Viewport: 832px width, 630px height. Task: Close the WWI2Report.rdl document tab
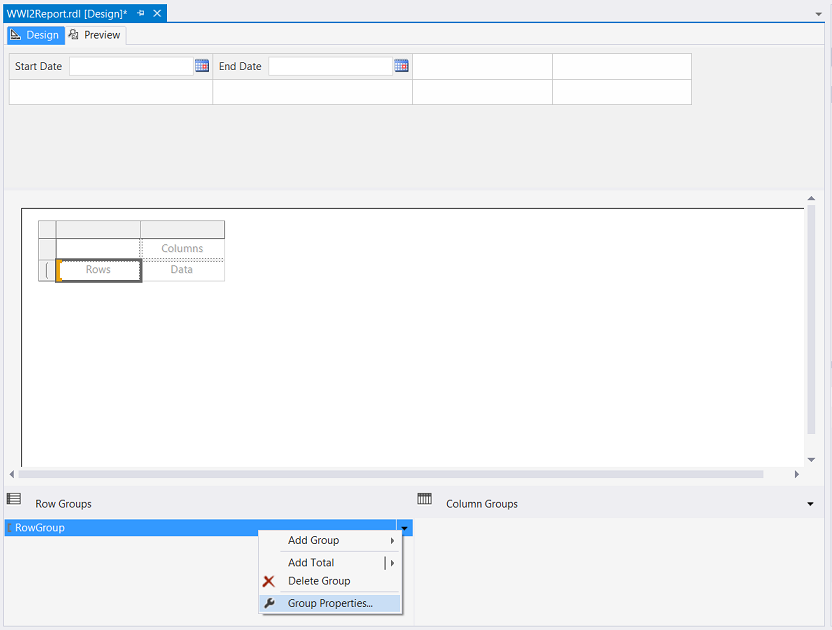157,13
